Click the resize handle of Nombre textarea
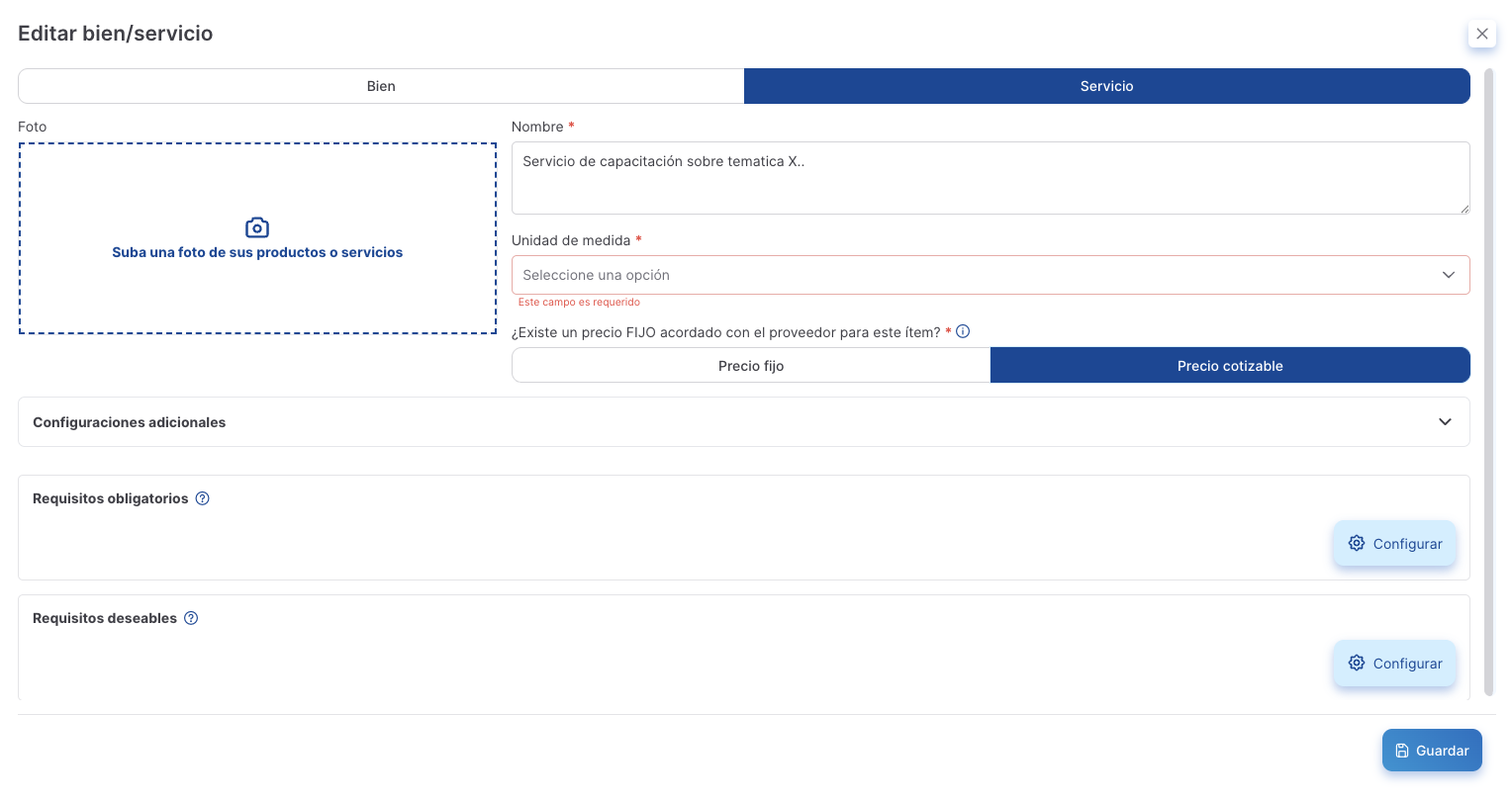 tap(1465, 209)
